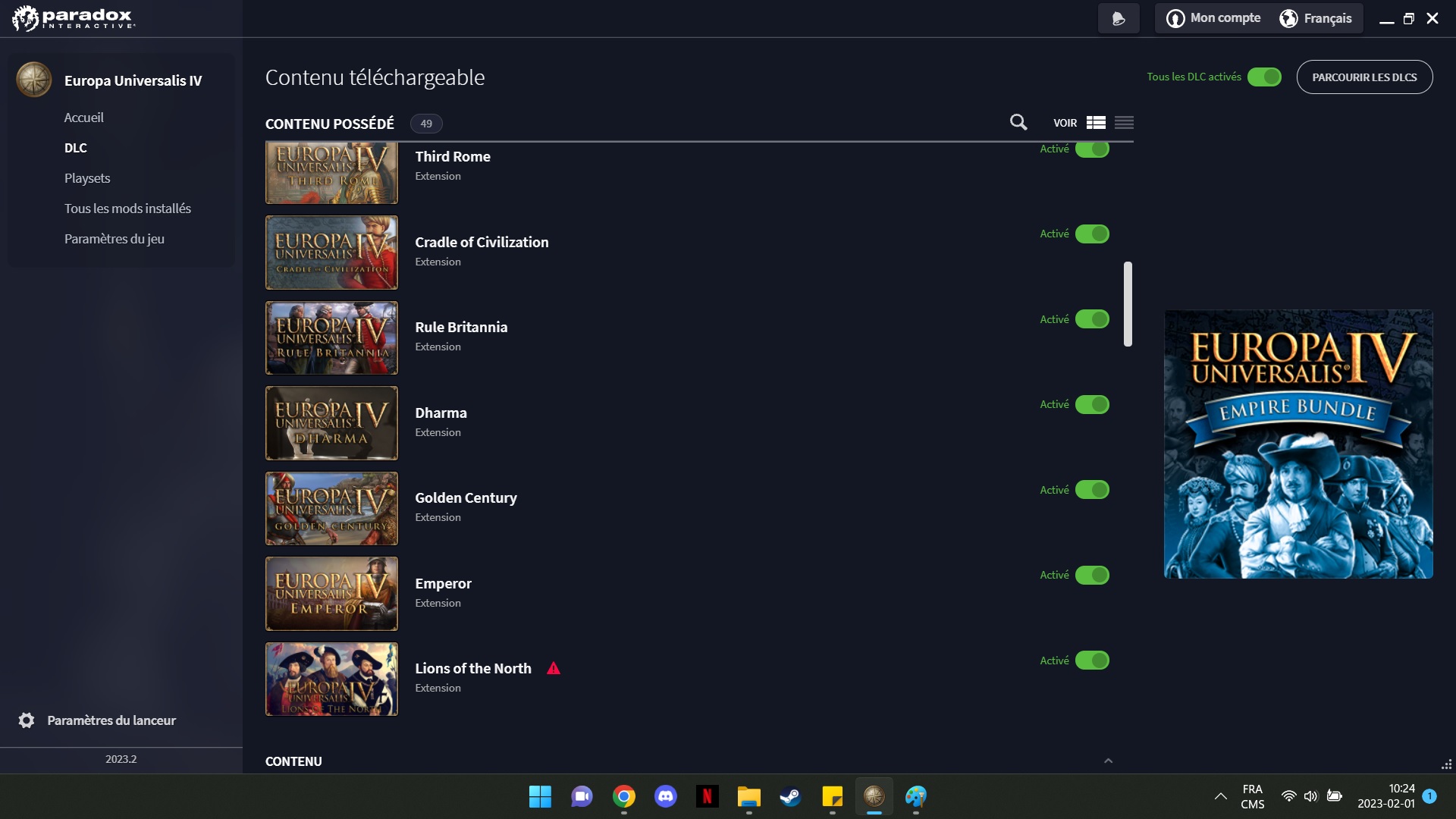Click the Rule Britannia cover thumbnail

[x=331, y=338]
